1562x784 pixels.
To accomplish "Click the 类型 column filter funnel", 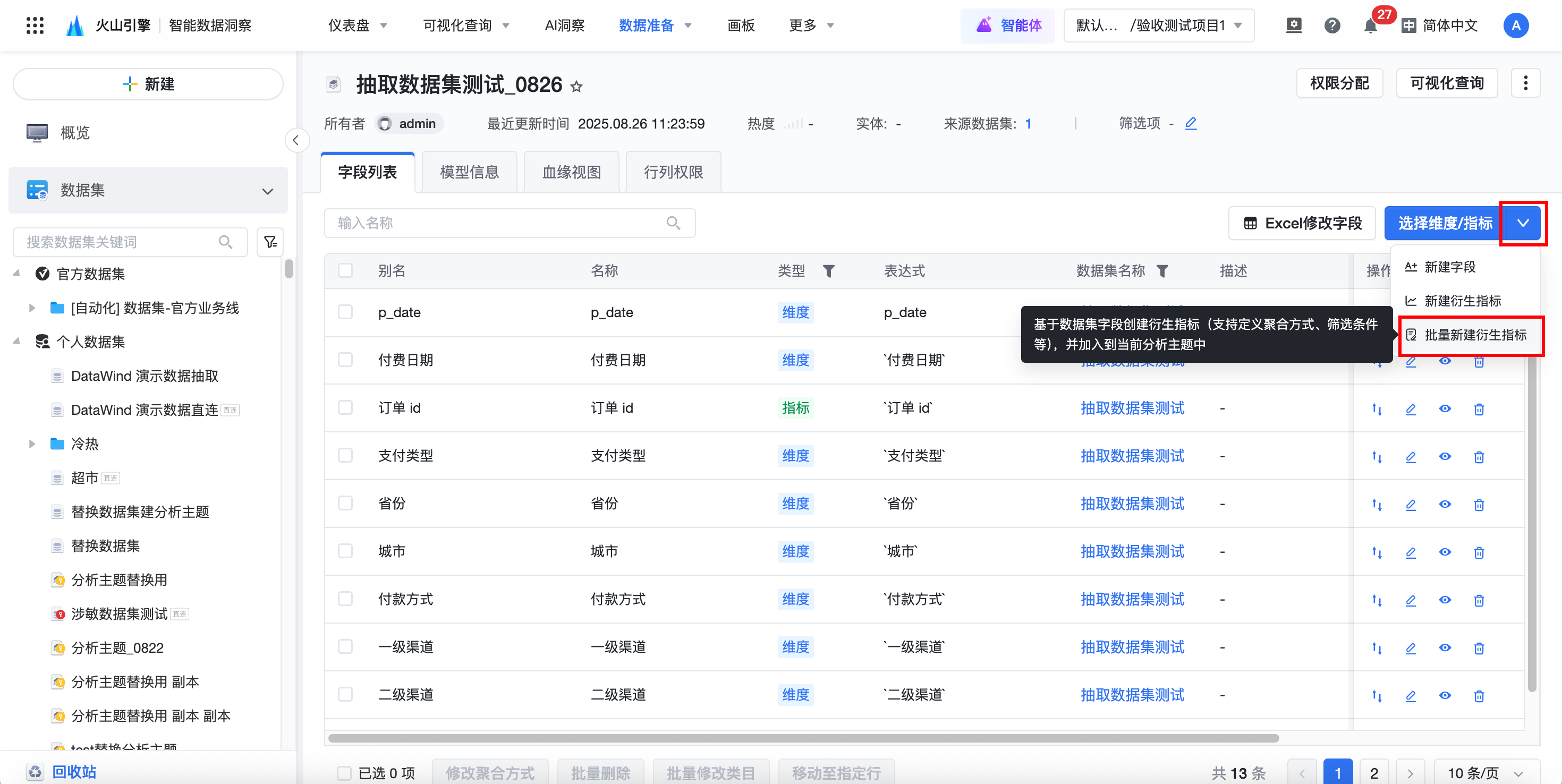I will point(829,271).
